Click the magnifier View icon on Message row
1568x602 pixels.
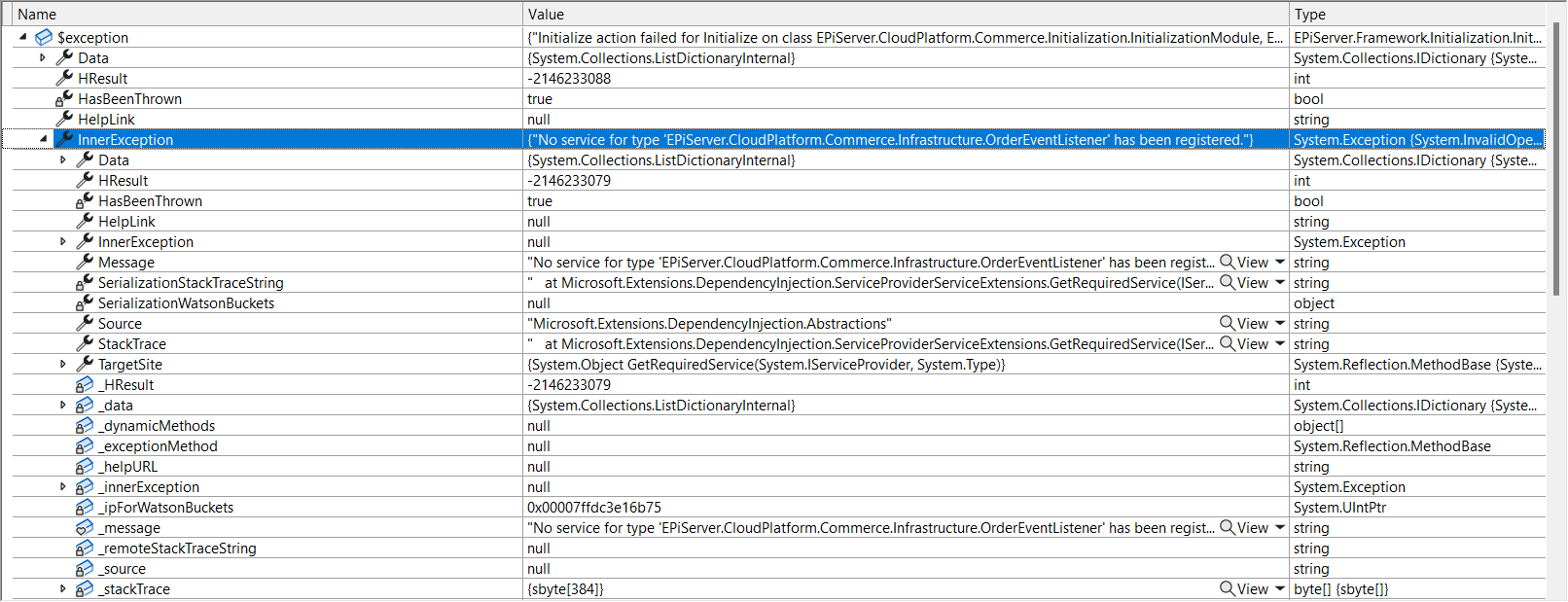tap(1228, 263)
